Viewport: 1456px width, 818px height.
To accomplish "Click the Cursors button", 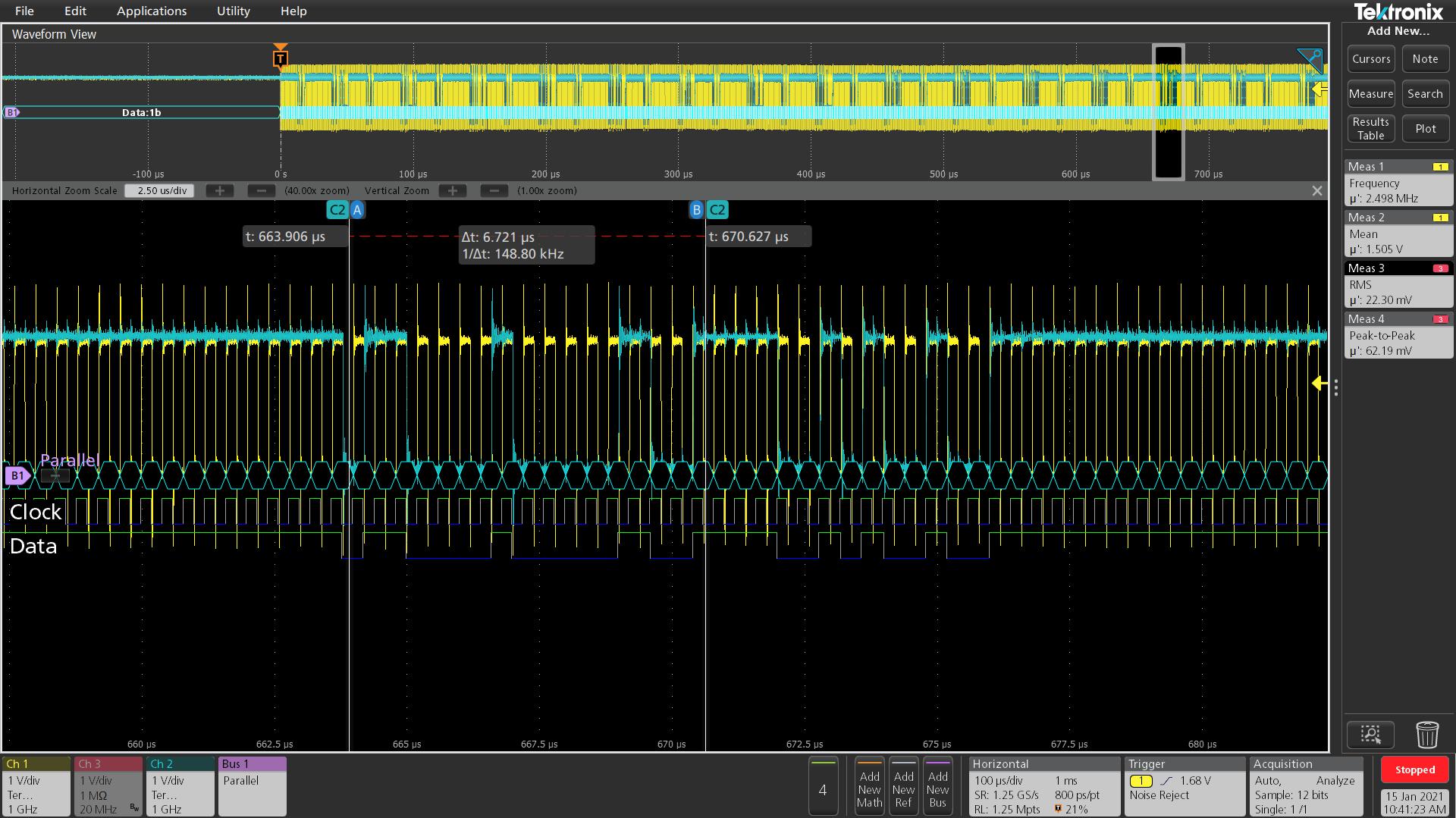I will click(1371, 59).
